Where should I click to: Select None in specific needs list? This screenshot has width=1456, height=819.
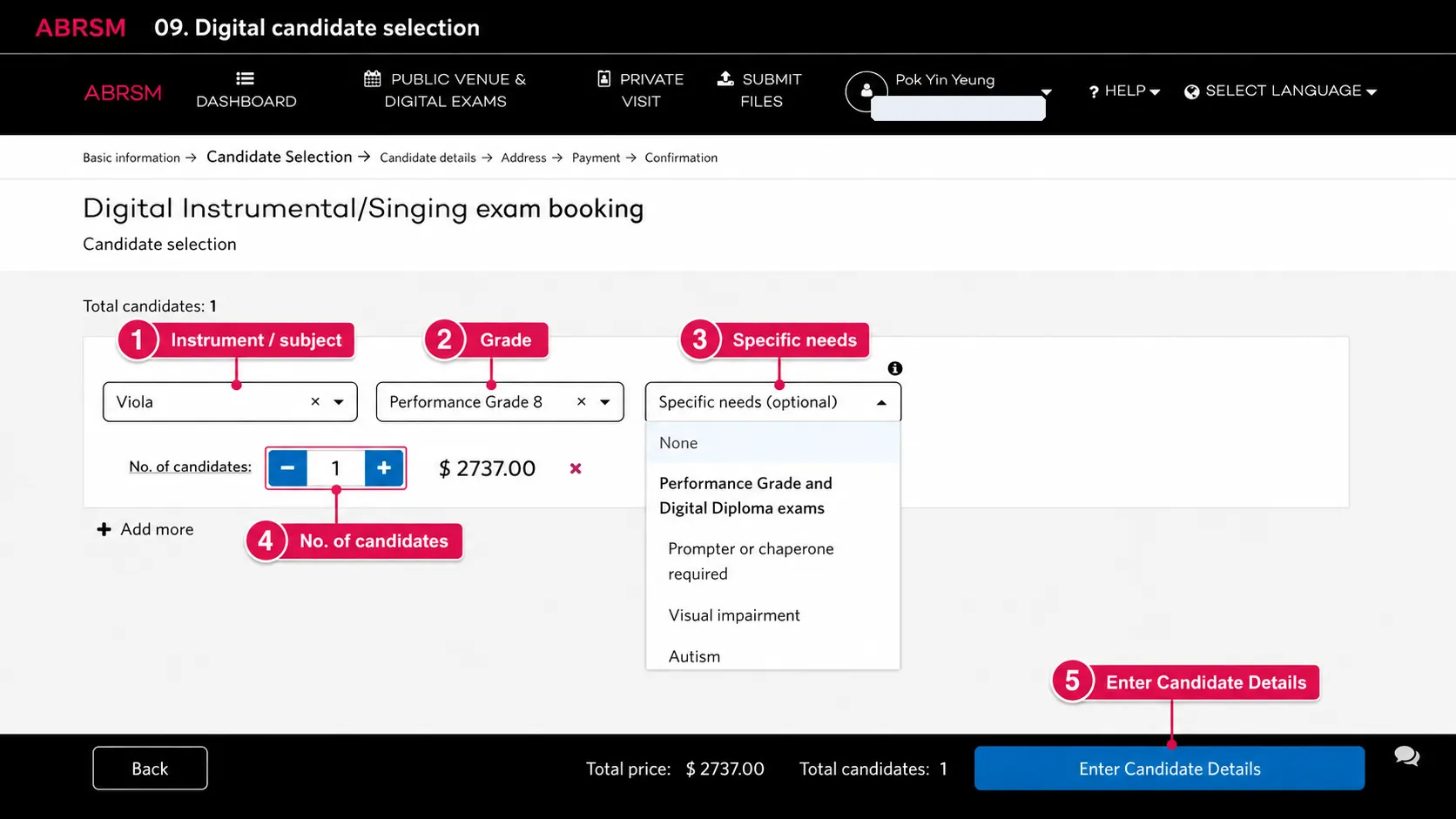point(773,443)
